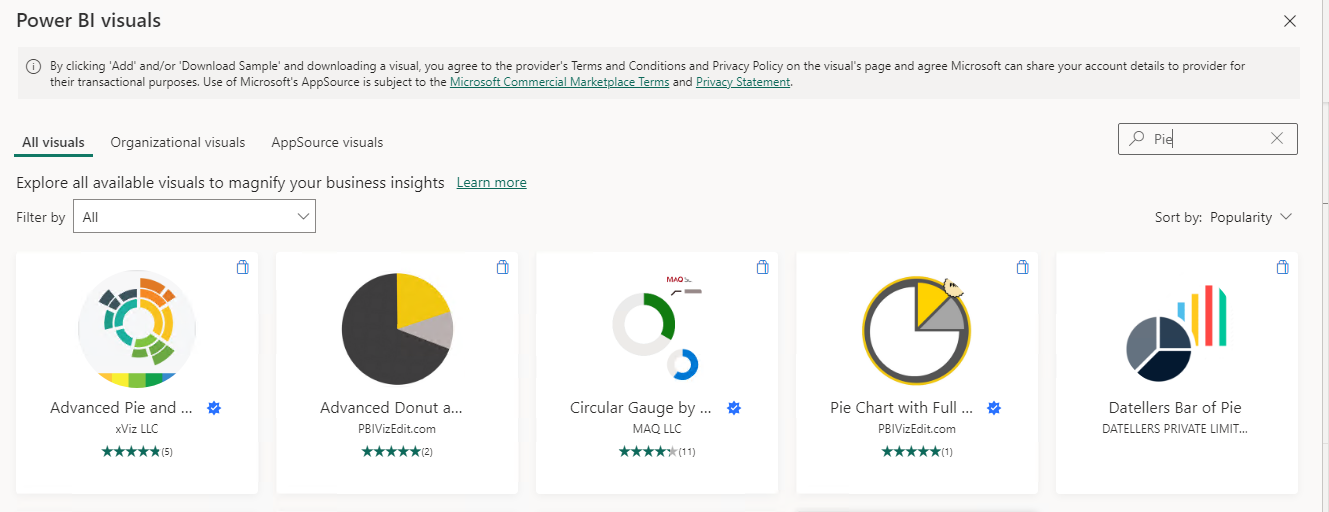This screenshot has height=512, width=1329.
Task: Click the star rating with (1) review
Action: (917, 452)
